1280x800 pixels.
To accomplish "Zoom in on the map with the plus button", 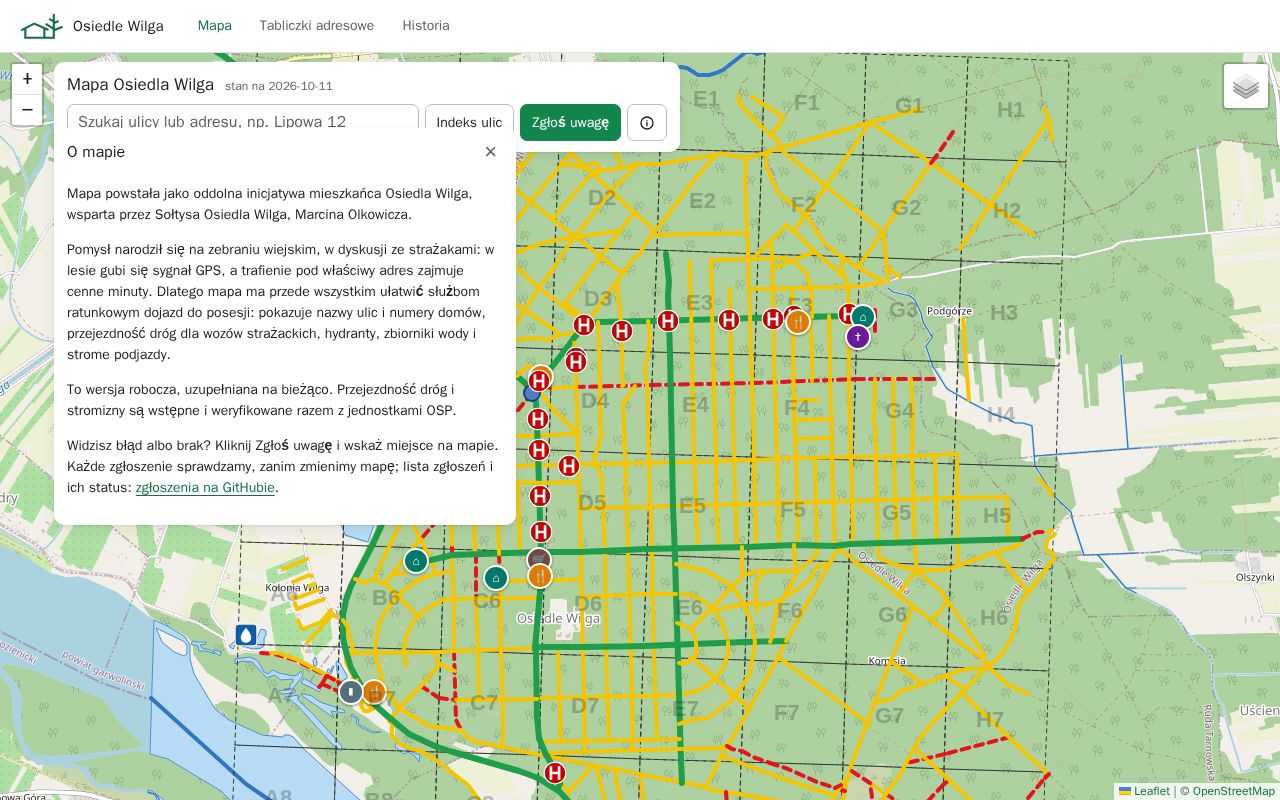I will (x=27, y=79).
